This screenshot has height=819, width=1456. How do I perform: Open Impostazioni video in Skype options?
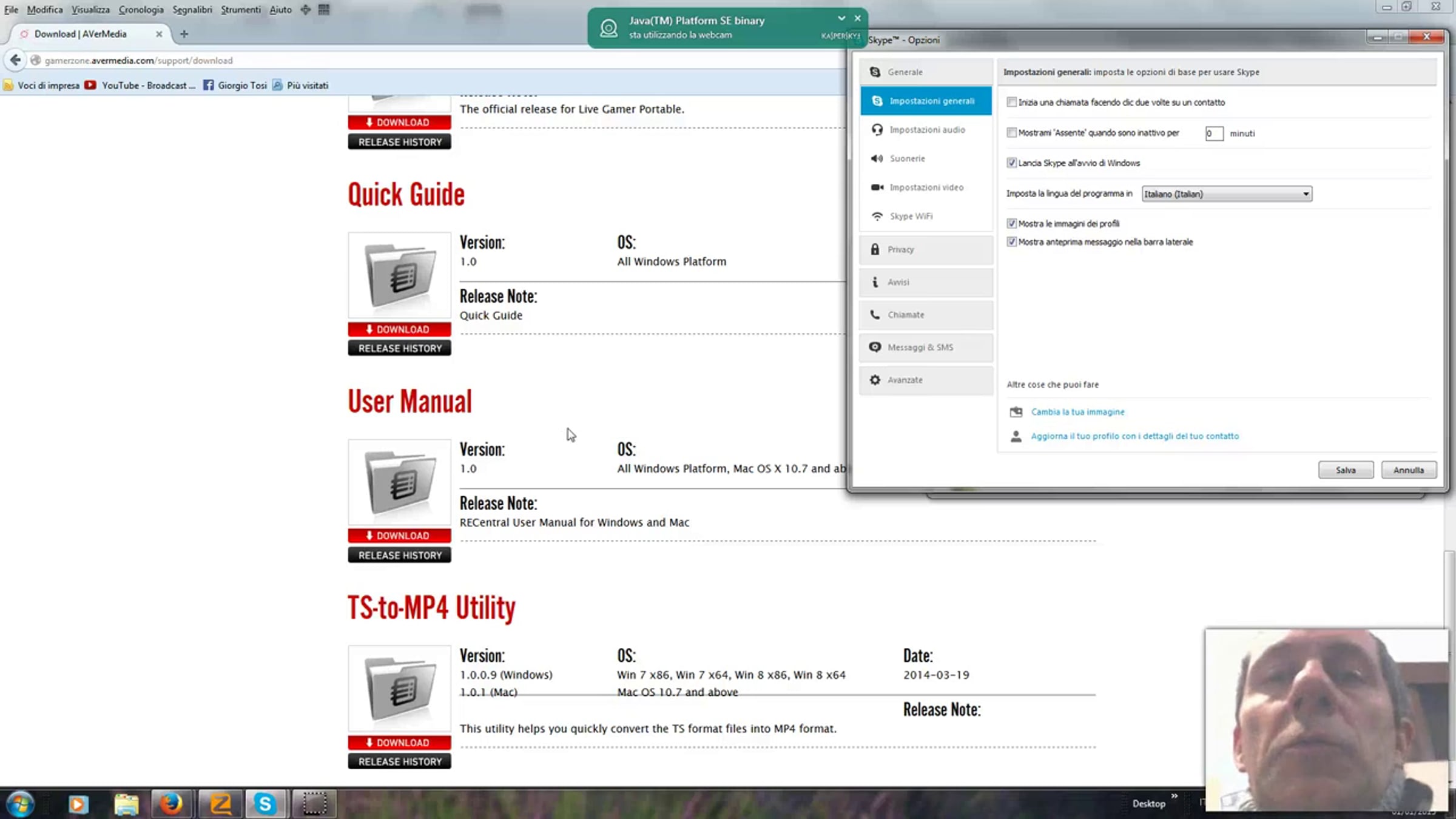tap(926, 187)
